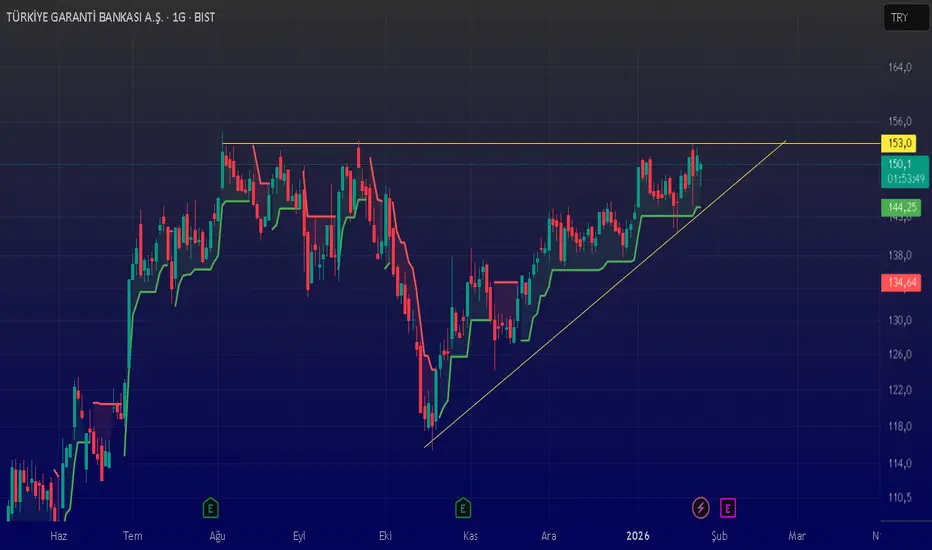The height and width of the screenshot is (550, 932).
Task: Click the 110,5 price axis label
Action: (899, 497)
